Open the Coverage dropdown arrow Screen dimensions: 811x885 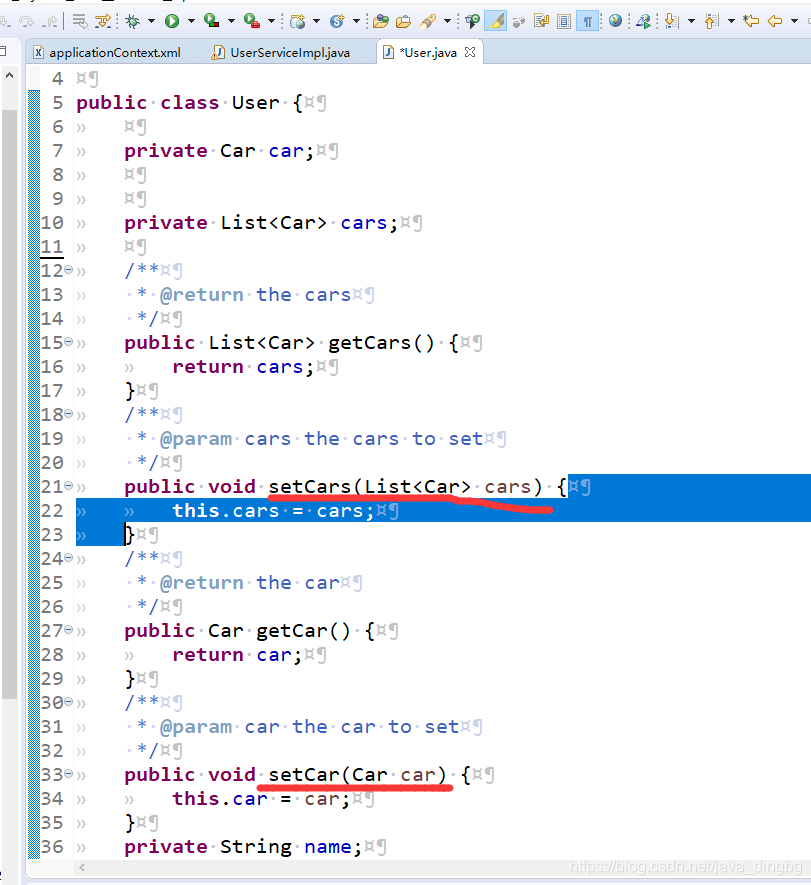point(231,21)
